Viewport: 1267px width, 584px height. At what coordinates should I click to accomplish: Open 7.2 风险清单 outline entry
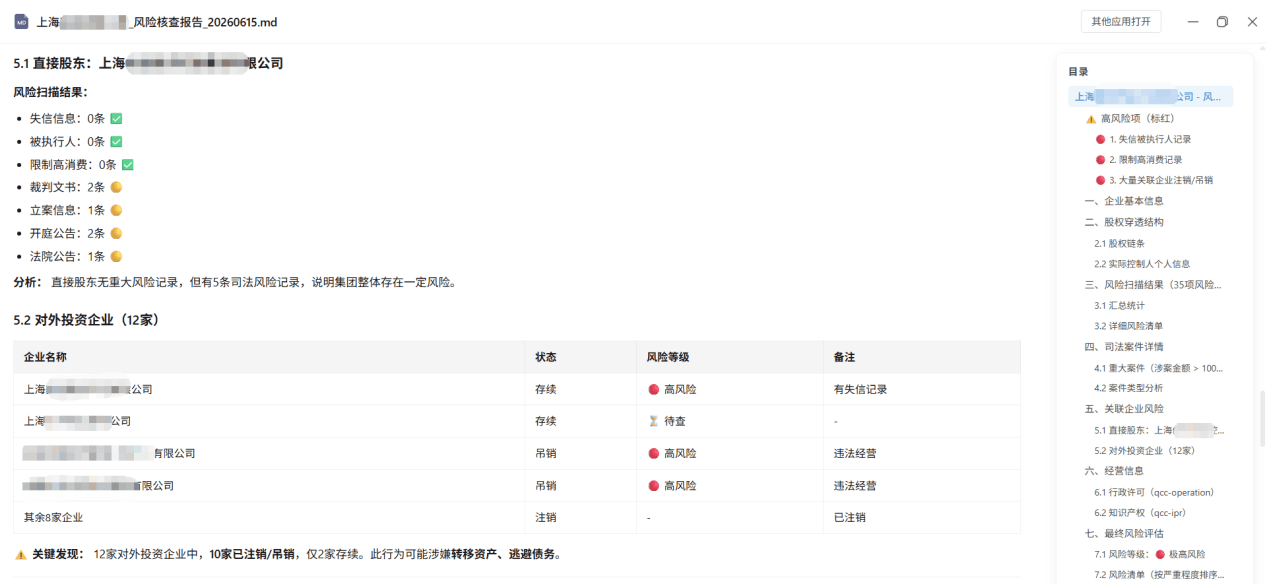1158,575
